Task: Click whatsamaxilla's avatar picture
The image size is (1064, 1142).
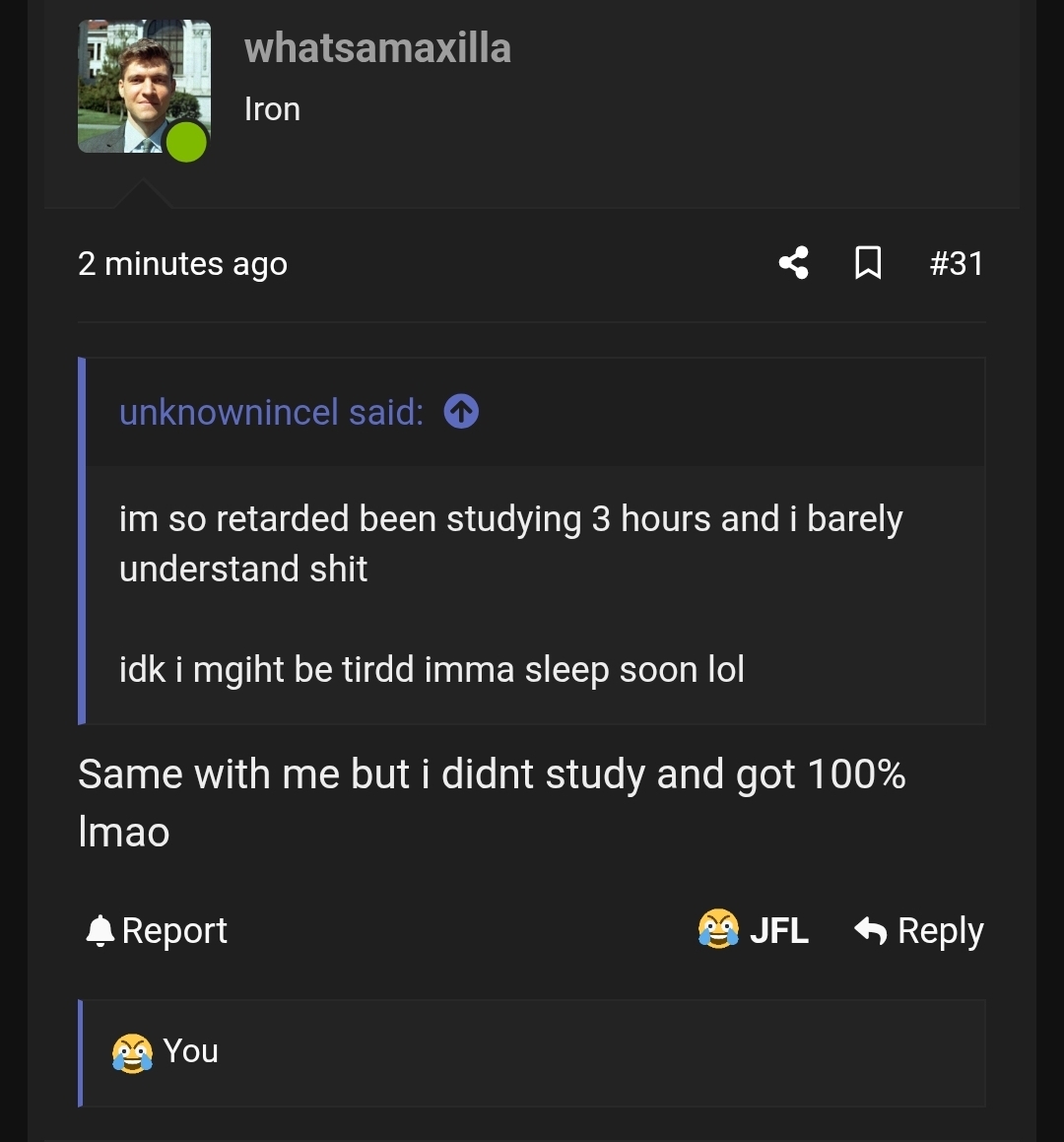Action: (x=143, y=86)
